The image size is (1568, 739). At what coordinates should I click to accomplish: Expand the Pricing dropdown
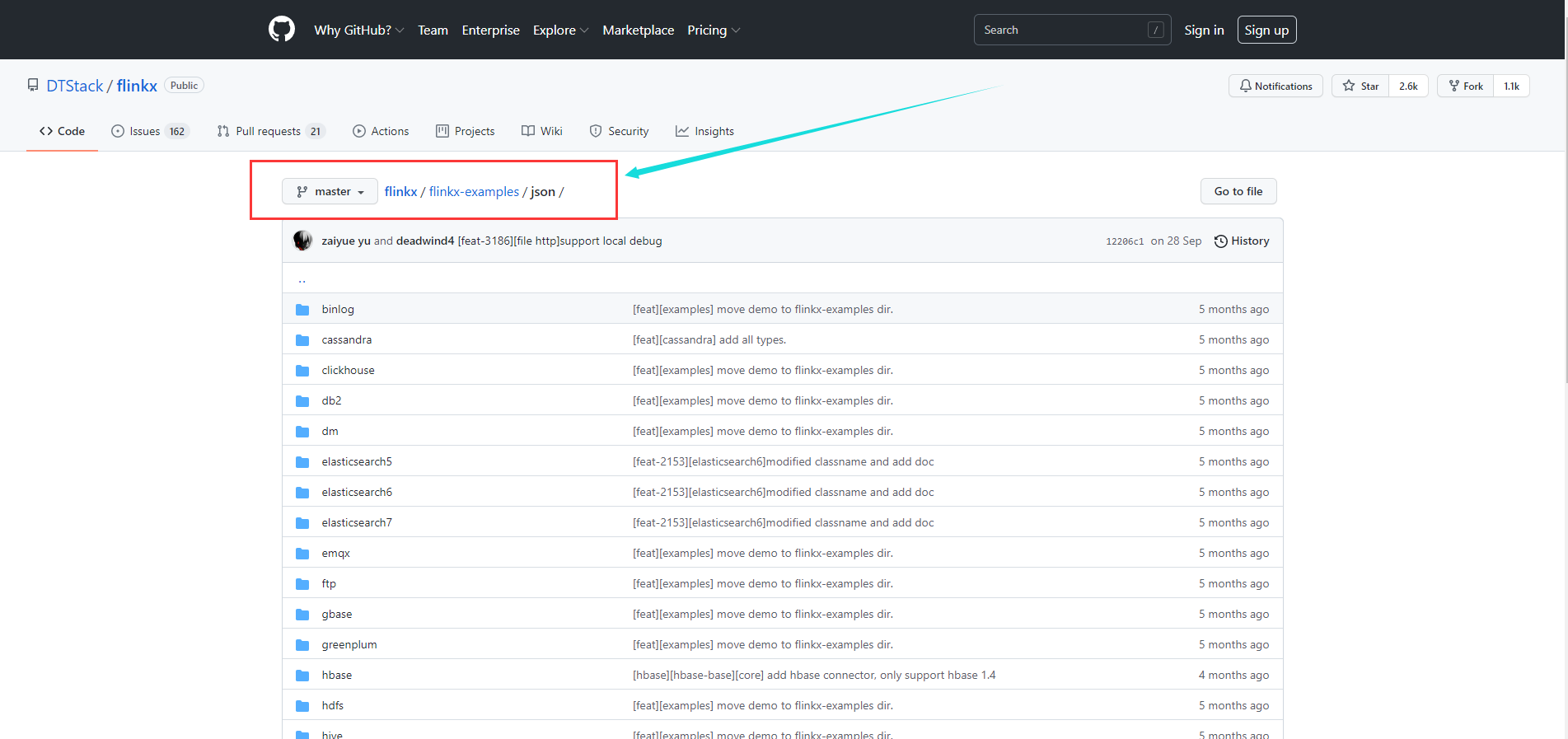tap(714, 30)
